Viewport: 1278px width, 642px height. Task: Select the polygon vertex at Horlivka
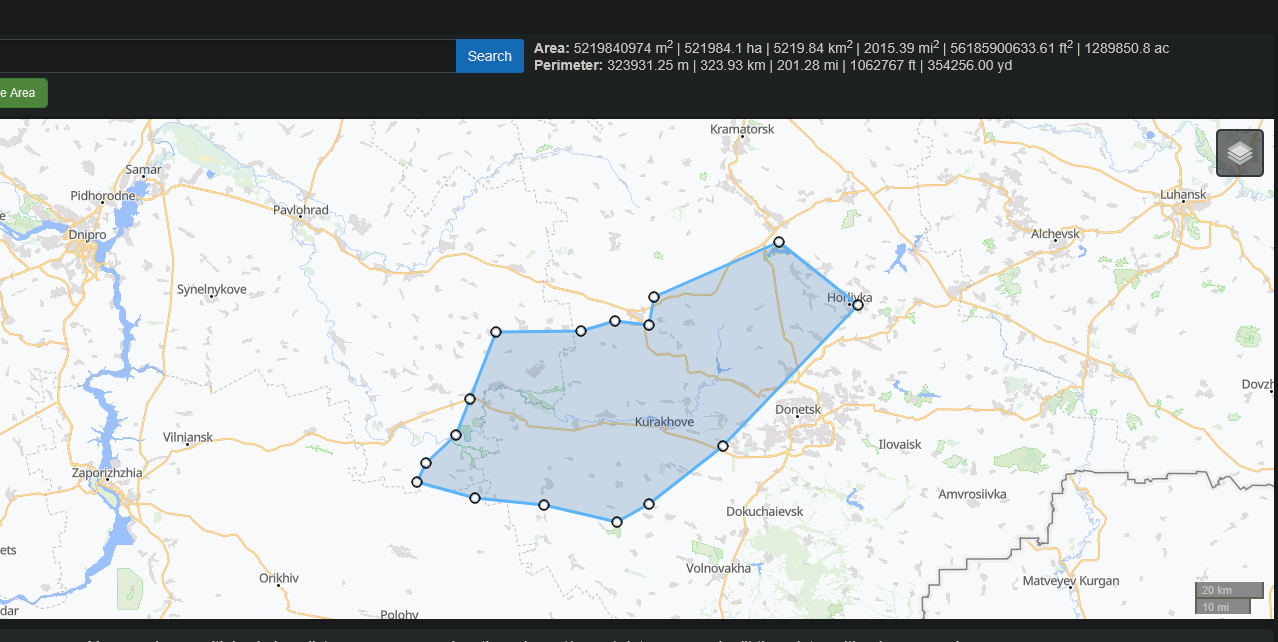pyautogui.click(x=858, y=305)
